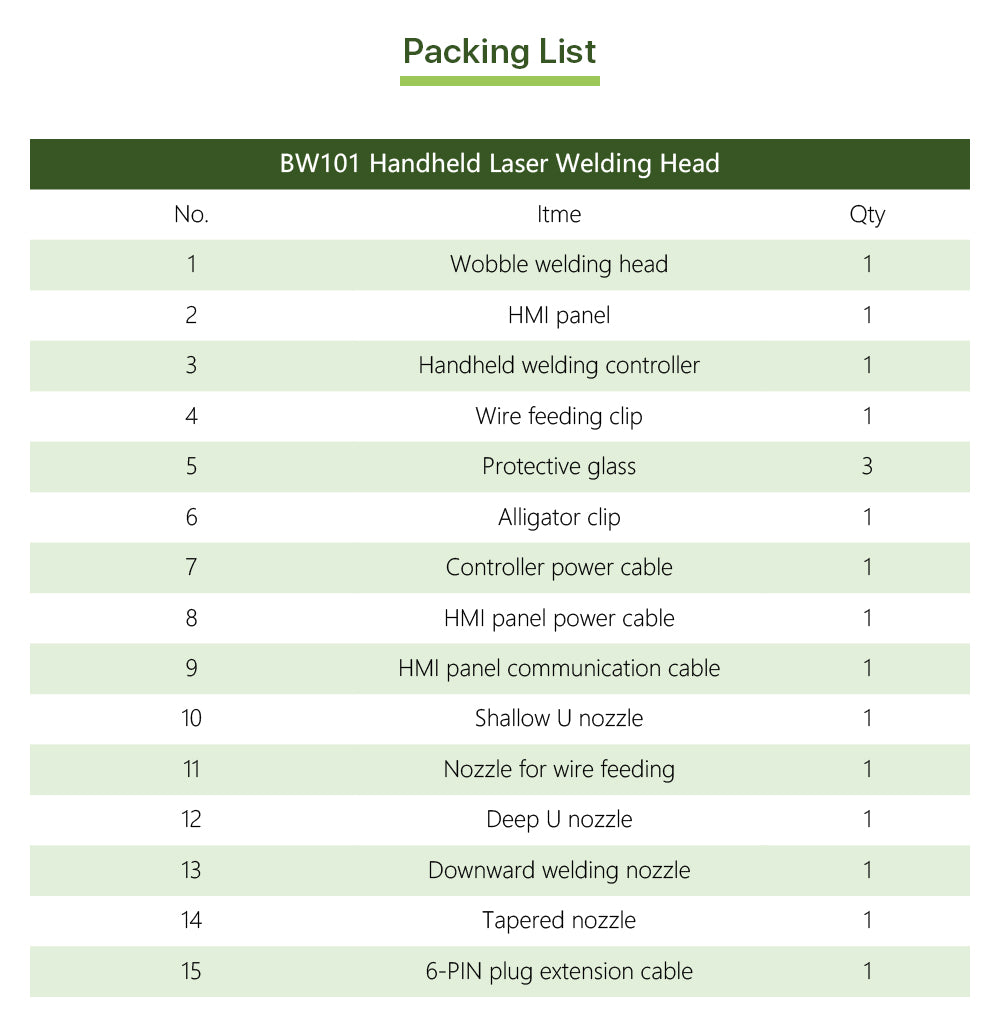The width and height of the screenshot is (1000, 1033).
Task: Click the Qty column header
Action: click(867, 214)
